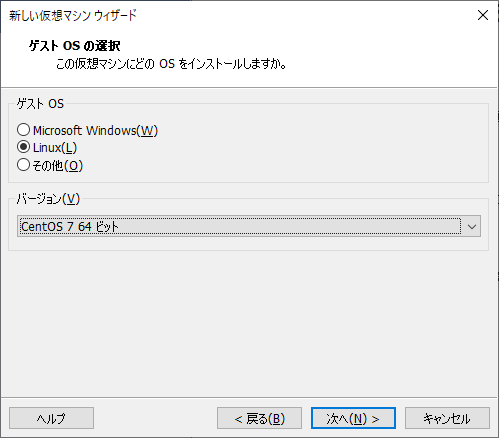This screenshot has height=438, width=499.
Task: Click the Linux(L) option label text
Action: tap(55, 148)
